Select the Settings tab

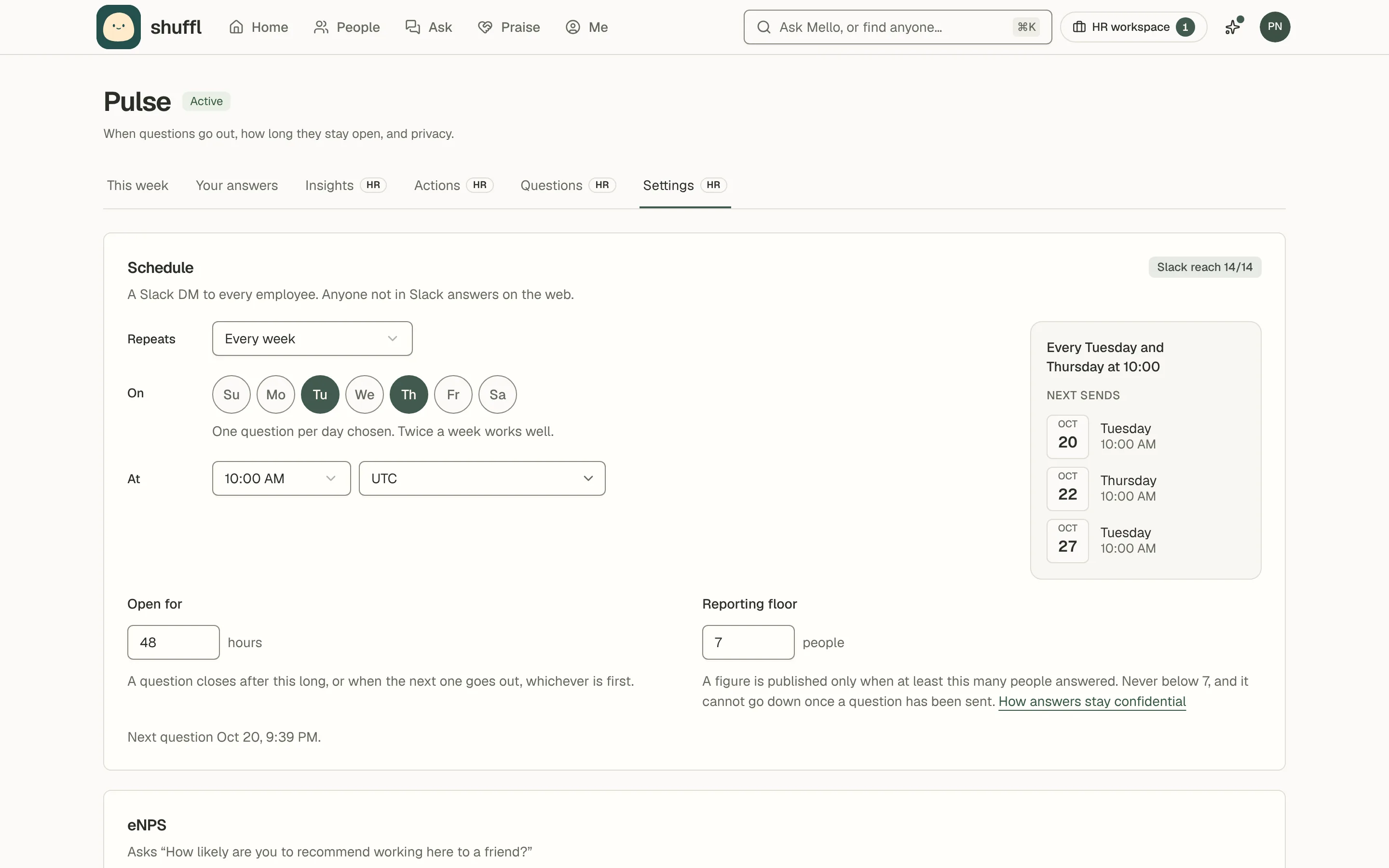(x=685, y=186)
